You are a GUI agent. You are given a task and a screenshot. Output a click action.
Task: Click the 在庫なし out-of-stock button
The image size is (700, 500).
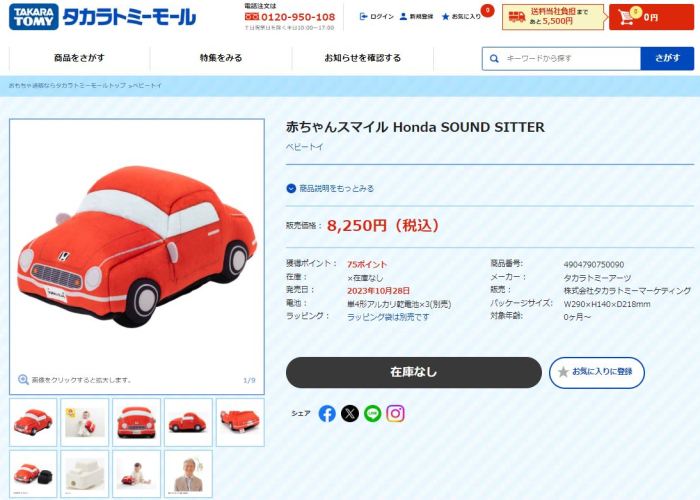click(x=414, y=372)
